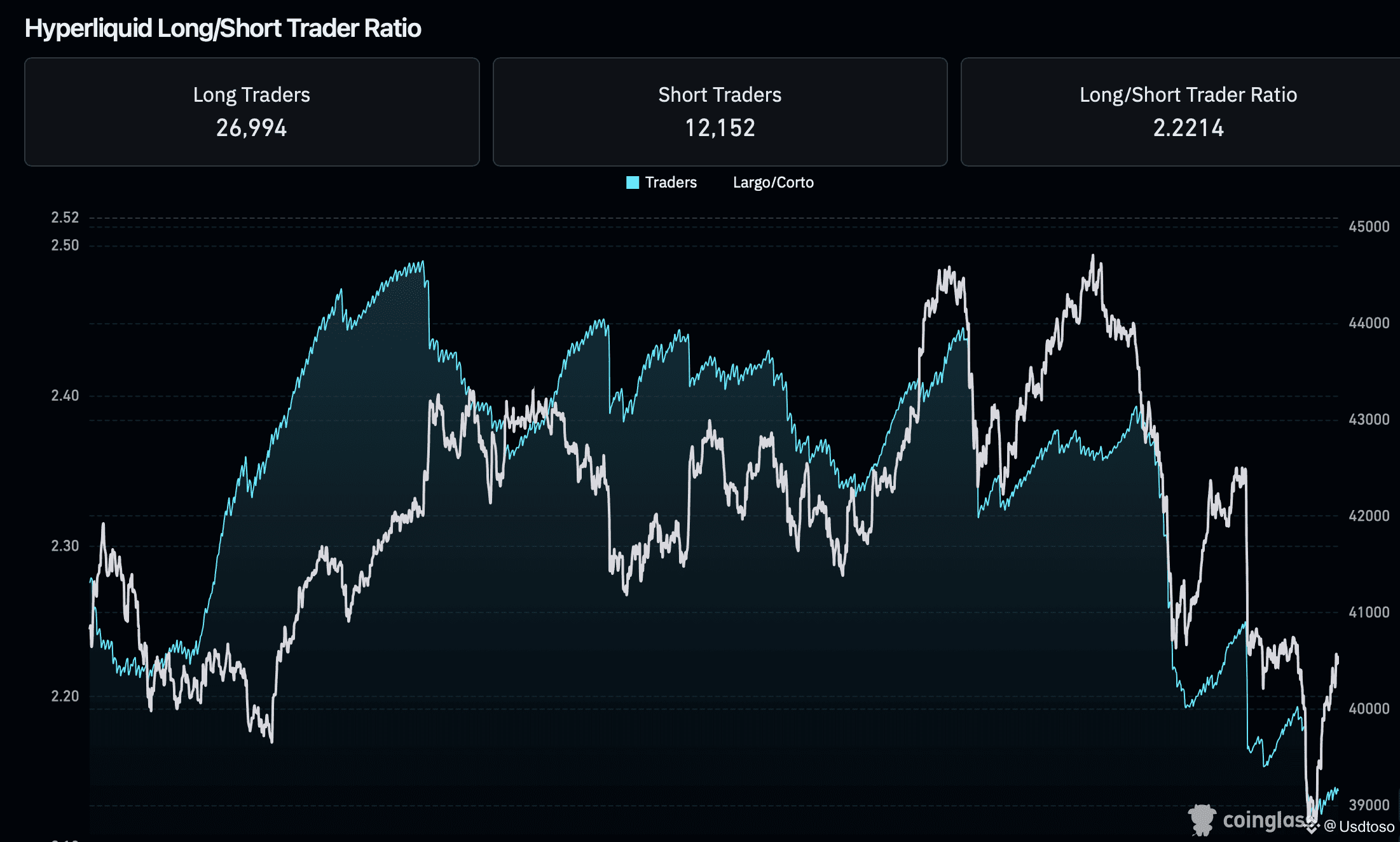
Task: Click the Hyperliquid Long/Short Trader Ratio title
Action: [223, 29]
